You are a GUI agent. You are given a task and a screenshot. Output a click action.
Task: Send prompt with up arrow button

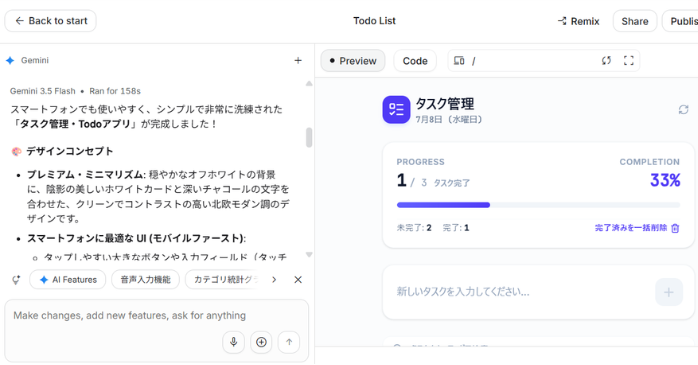[289, 342]
